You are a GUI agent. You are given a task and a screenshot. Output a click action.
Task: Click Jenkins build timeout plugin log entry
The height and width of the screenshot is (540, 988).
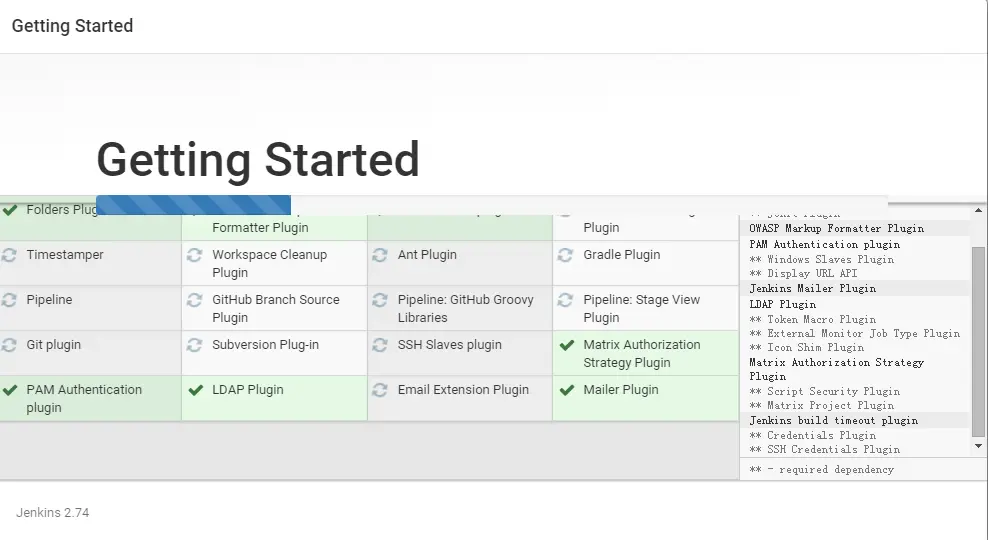[x=833, y=421]
